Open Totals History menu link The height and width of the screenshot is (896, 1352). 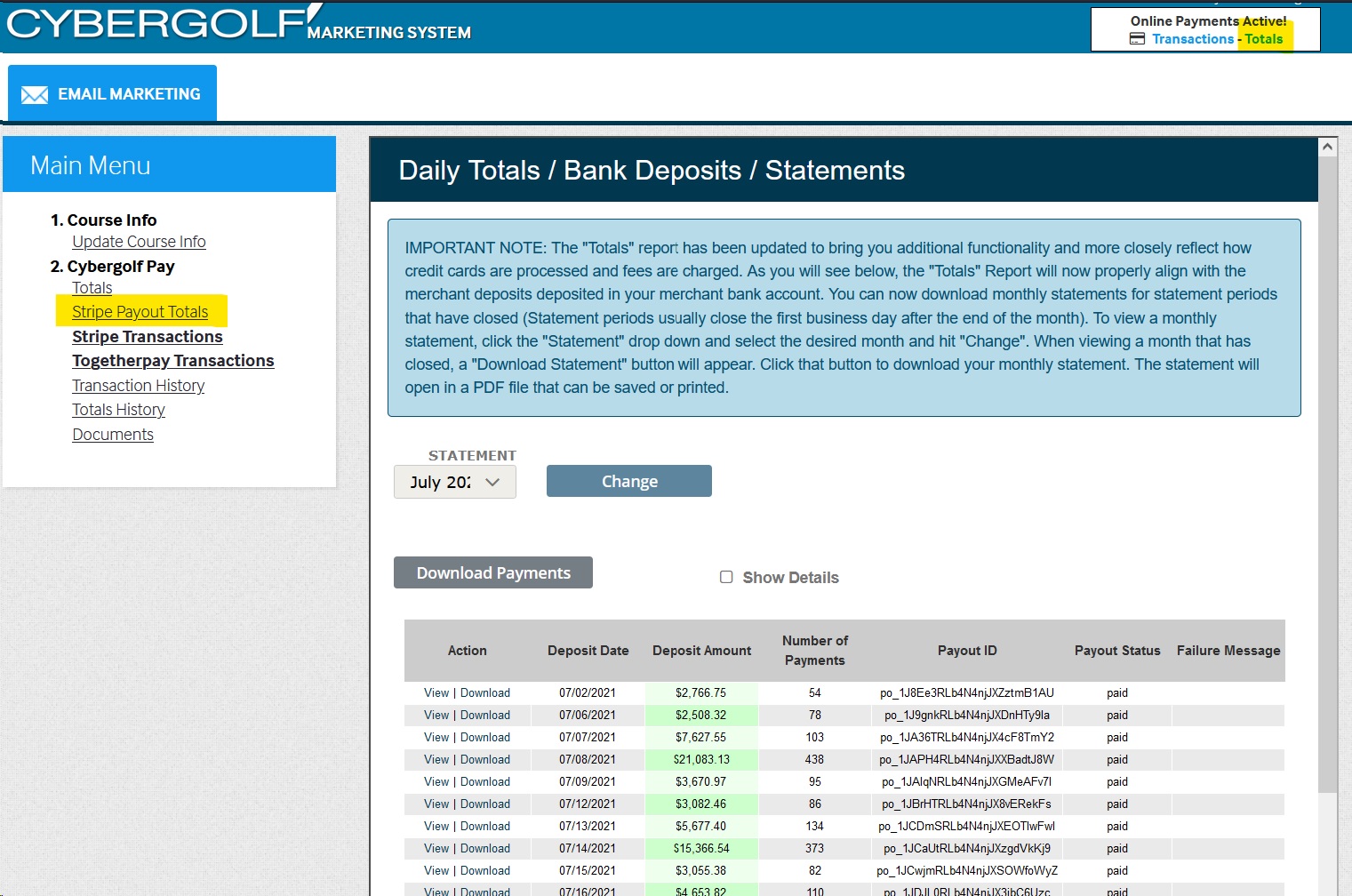pos(119,410)
